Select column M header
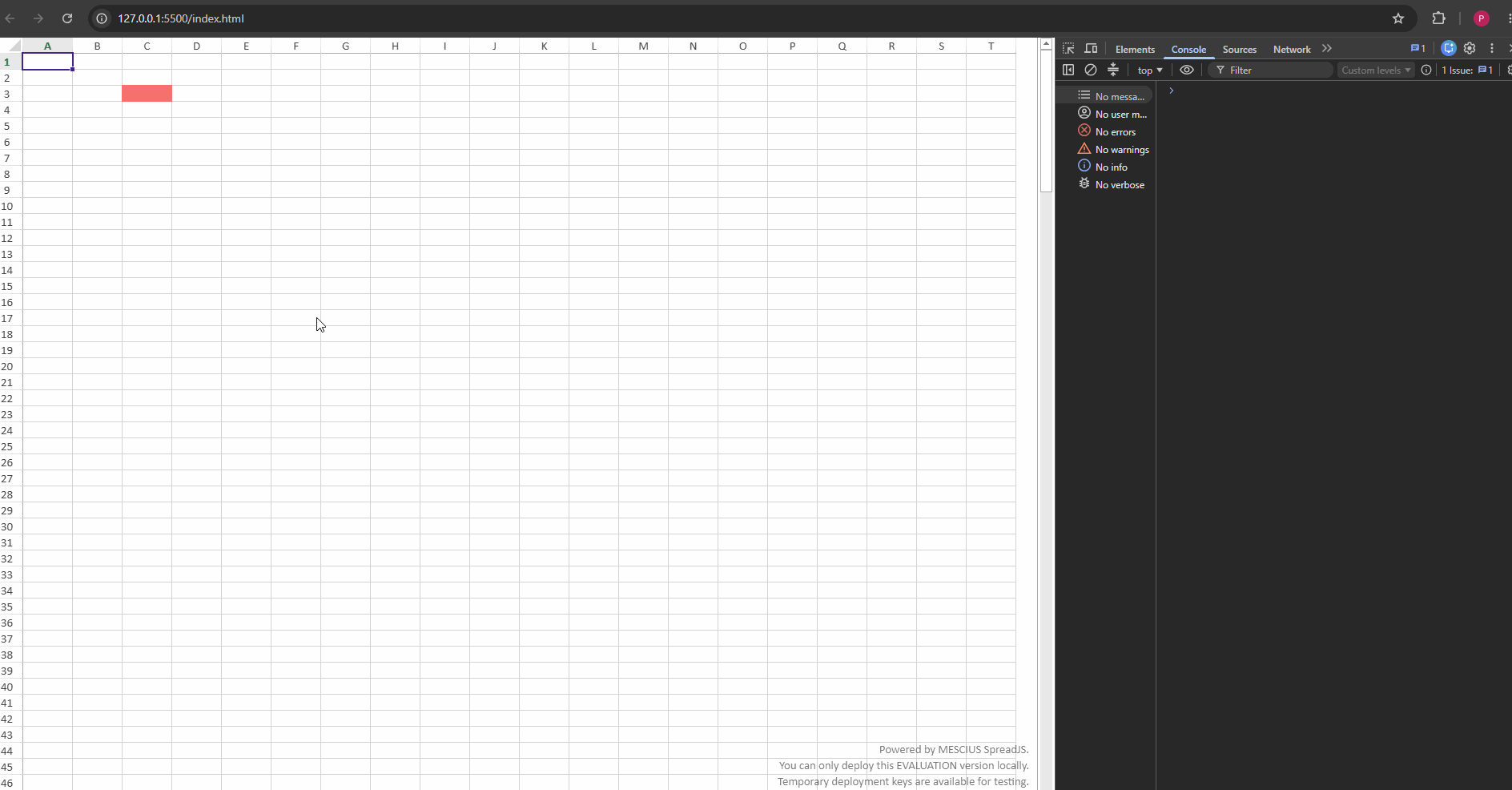Screen dimensions: 1512x790 point(643,46)
